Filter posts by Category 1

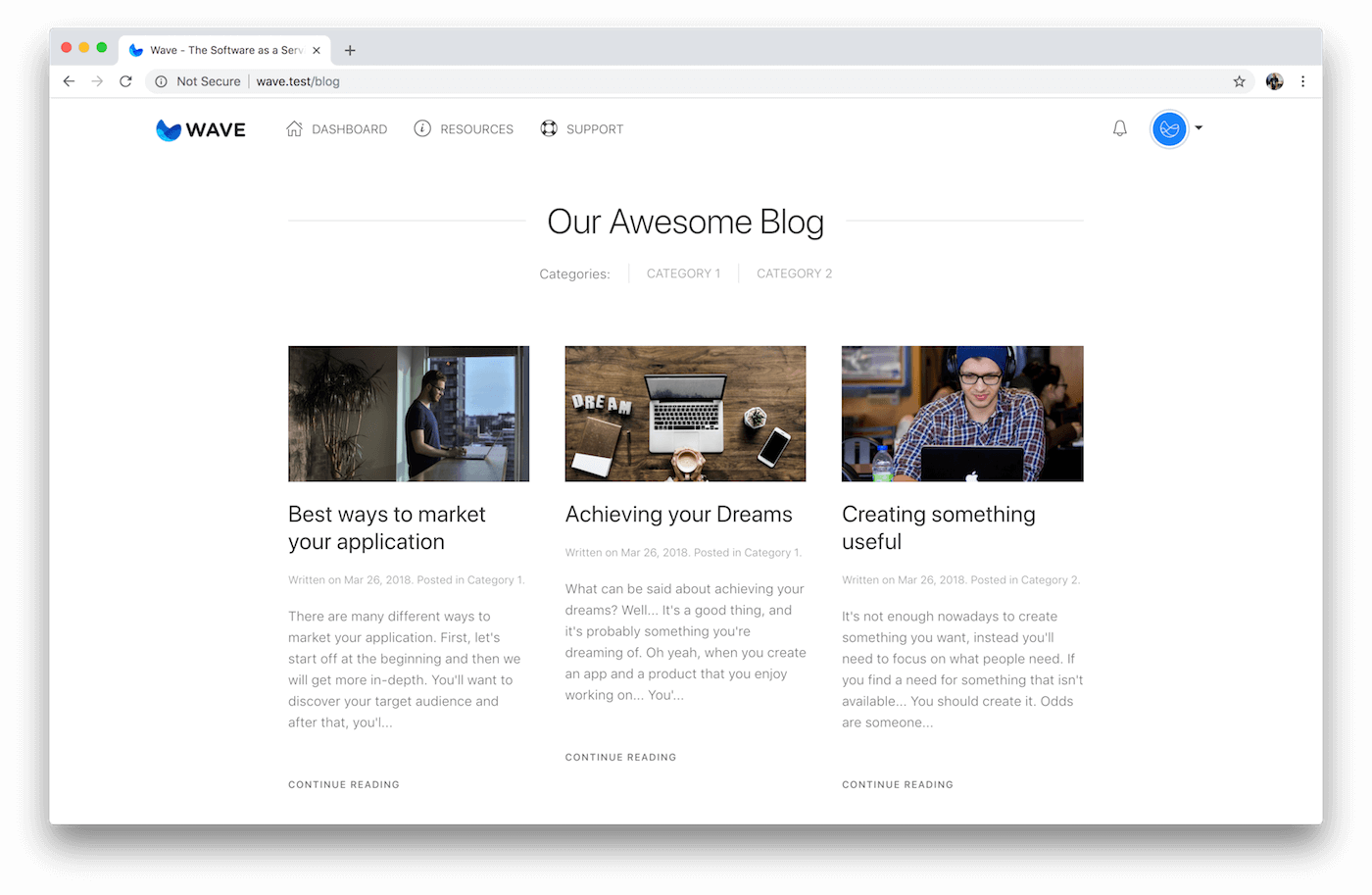coord(683,273)
